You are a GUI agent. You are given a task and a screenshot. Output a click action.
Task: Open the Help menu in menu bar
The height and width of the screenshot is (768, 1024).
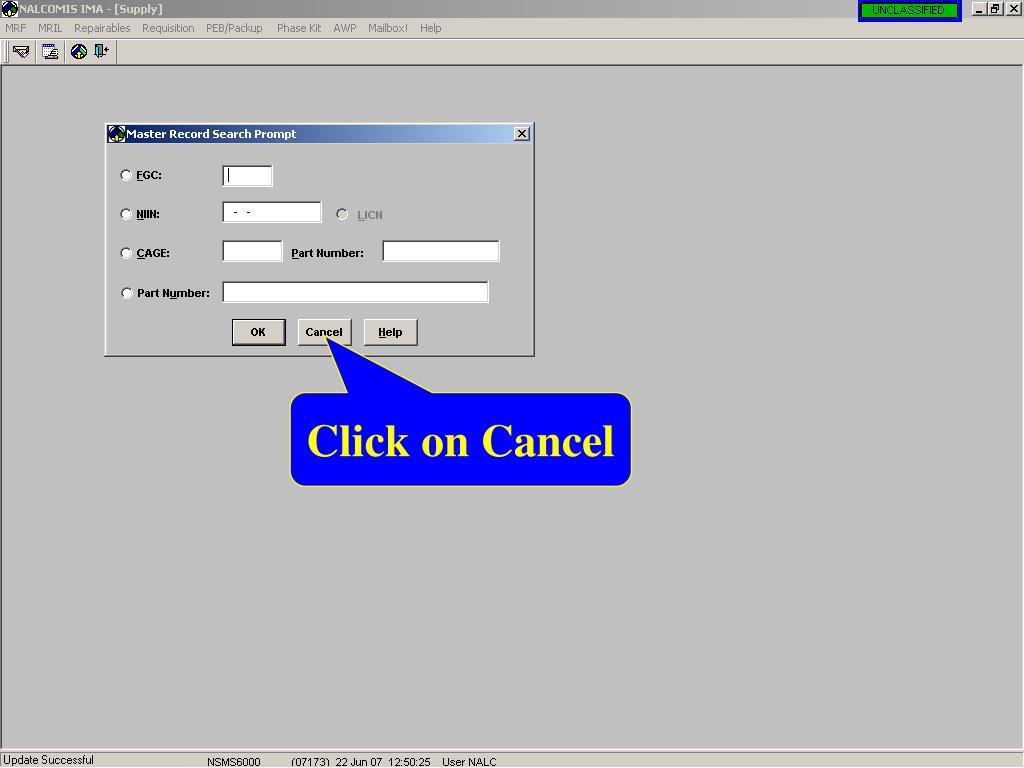coord(430,28)
